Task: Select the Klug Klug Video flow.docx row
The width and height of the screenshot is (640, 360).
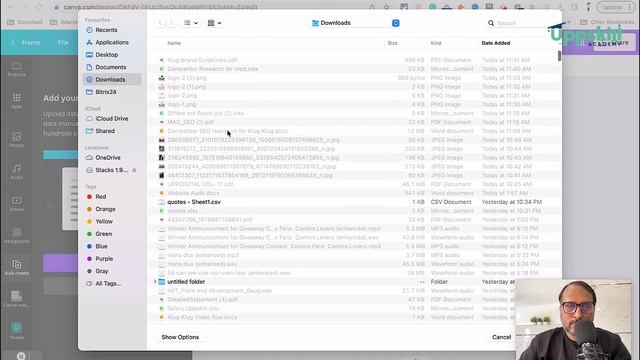Action: [354, 317]
